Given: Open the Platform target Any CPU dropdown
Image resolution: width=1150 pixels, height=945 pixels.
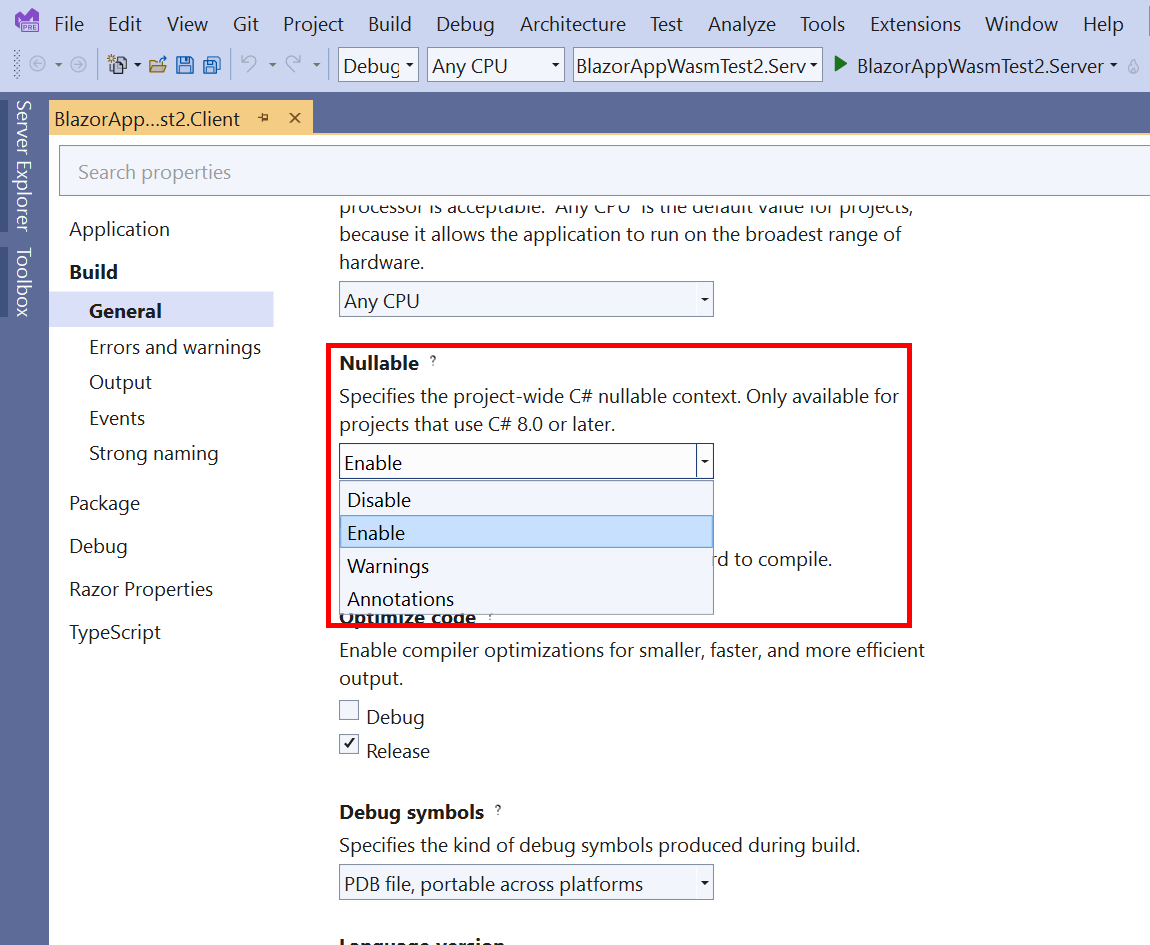Looking at the screenshot, I should tap(526, 299).
